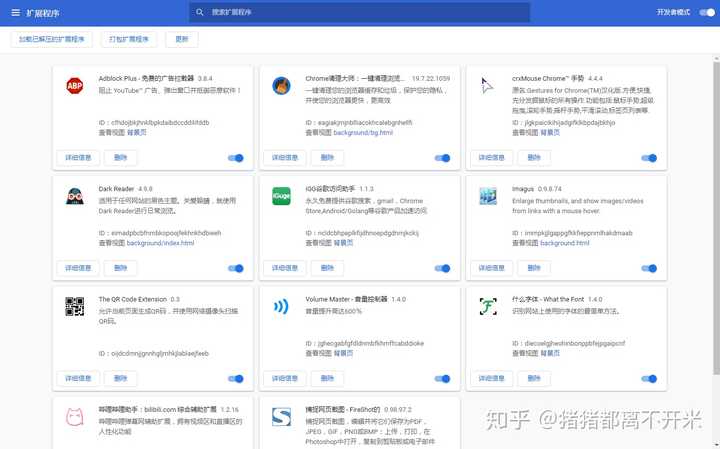Disable the What the Font toggle

coord(649,379)
